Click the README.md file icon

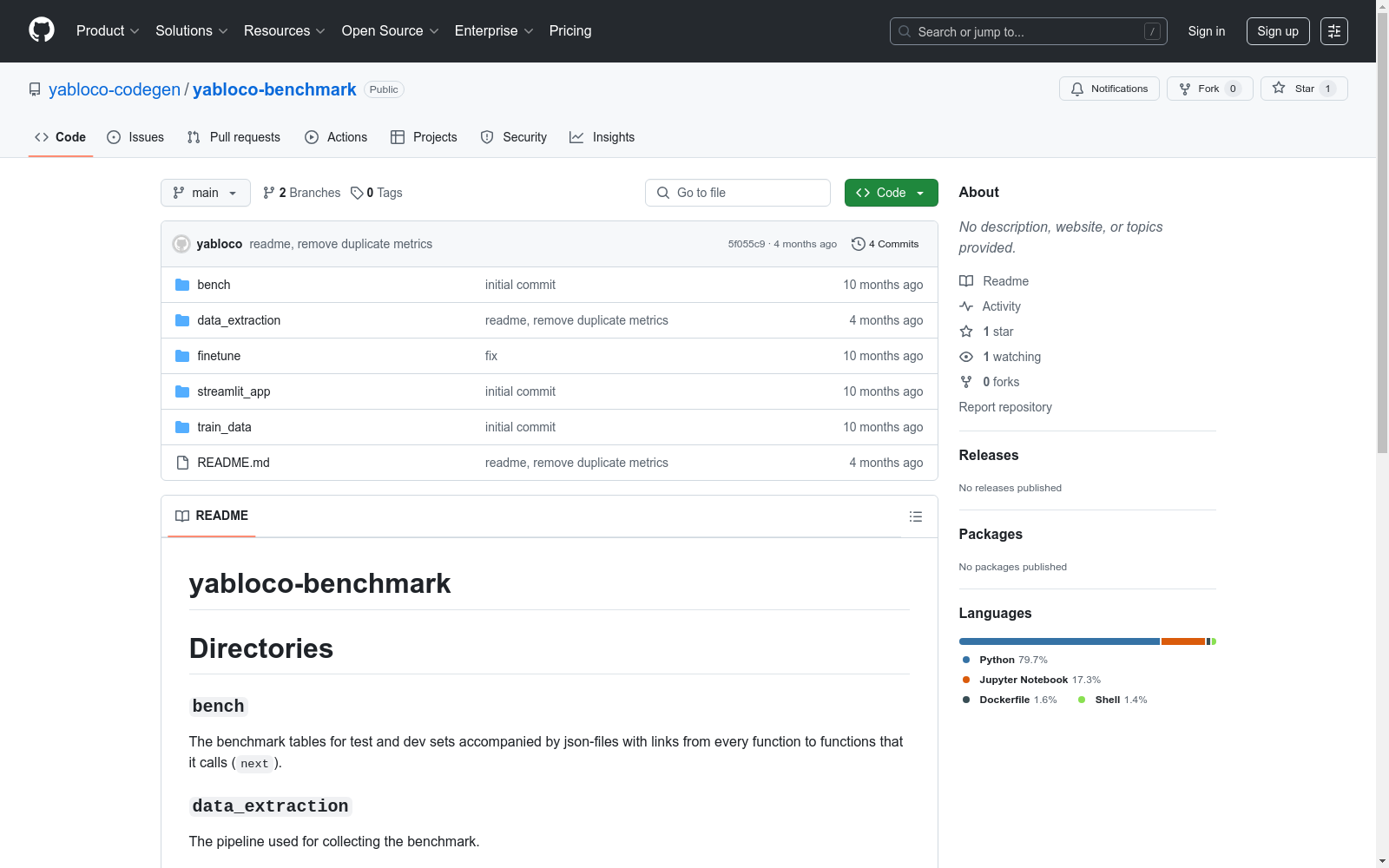tap(182, 463)
